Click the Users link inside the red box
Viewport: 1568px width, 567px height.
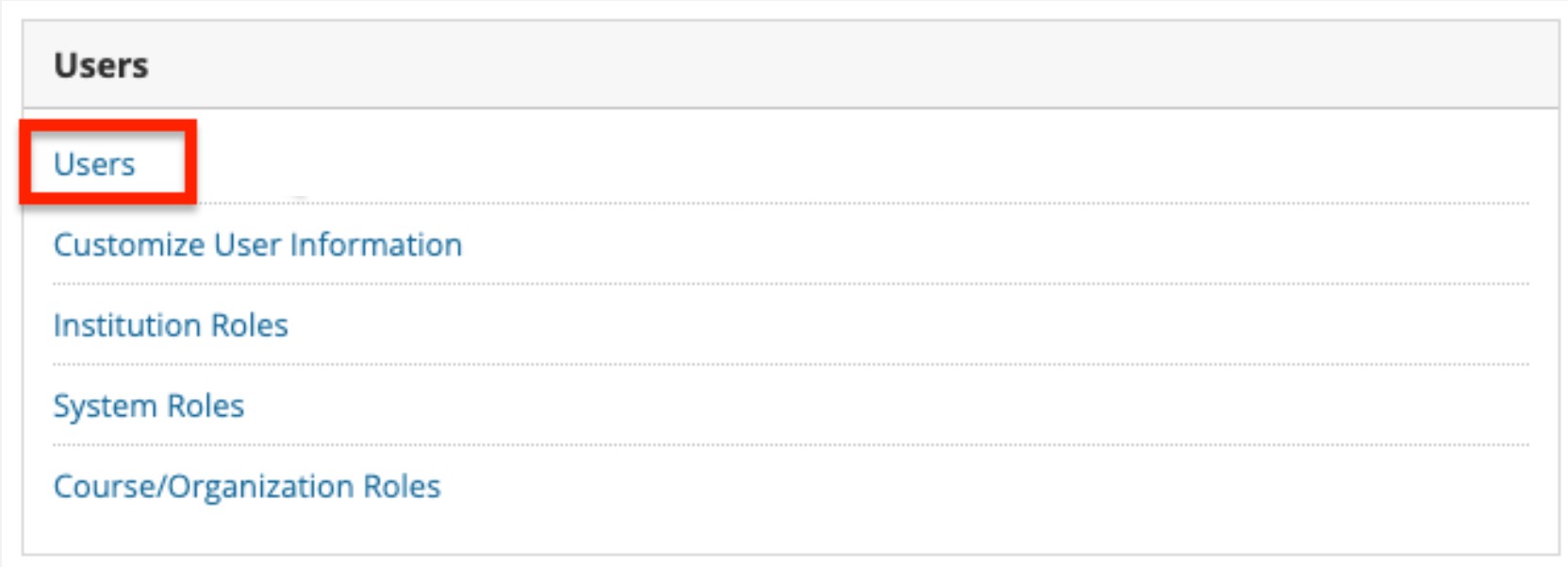94,164
